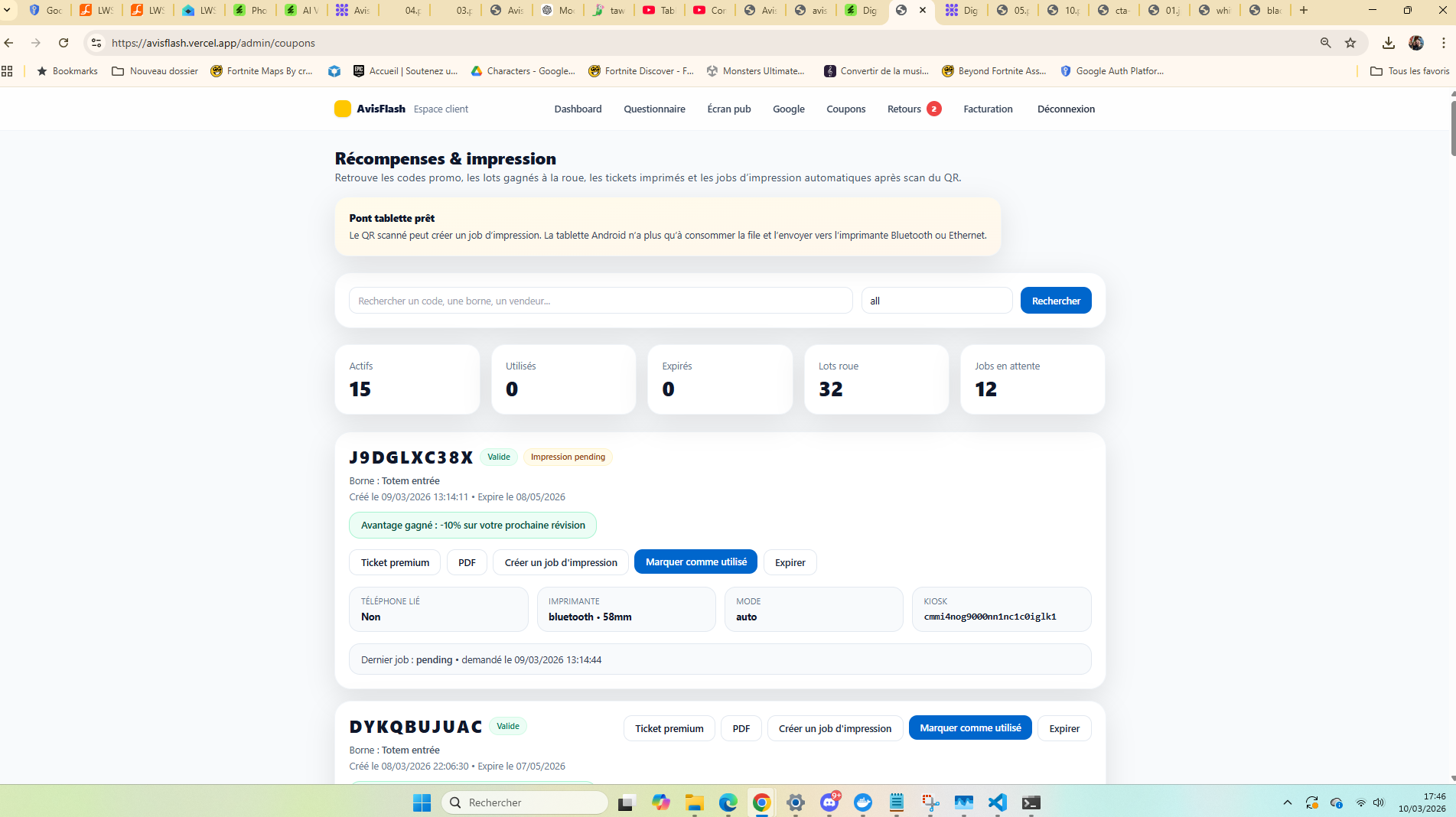Click the blue Rechercher button
Viewport: 1456px width, 817px height.
(1056, 301)
